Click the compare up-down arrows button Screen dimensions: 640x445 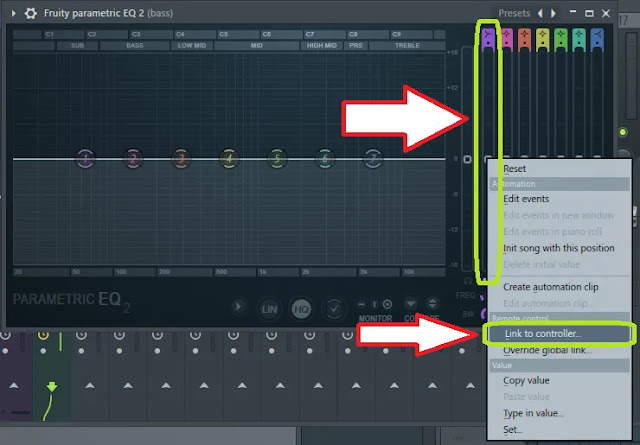432,304
